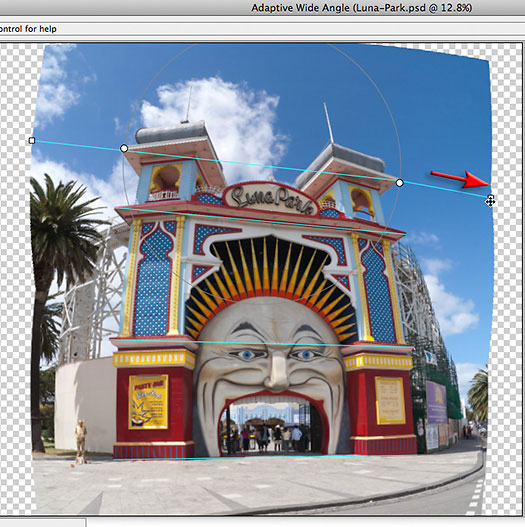Click left circular rotation handle on tower roof
The width and height of the screenshot is (525, 527).
coord(124,148)
